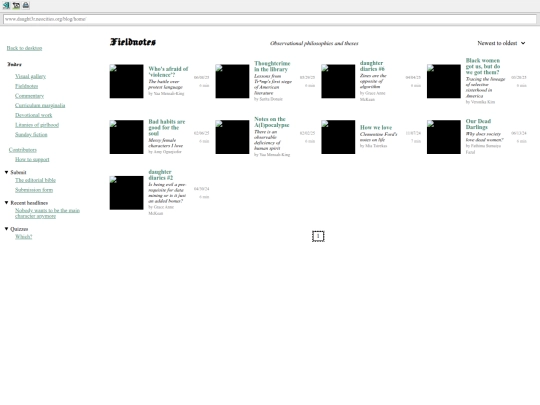540x405 pixels.
Task: Open article 'Black women got us, but do we got them?'
Action: click(483, 66)
